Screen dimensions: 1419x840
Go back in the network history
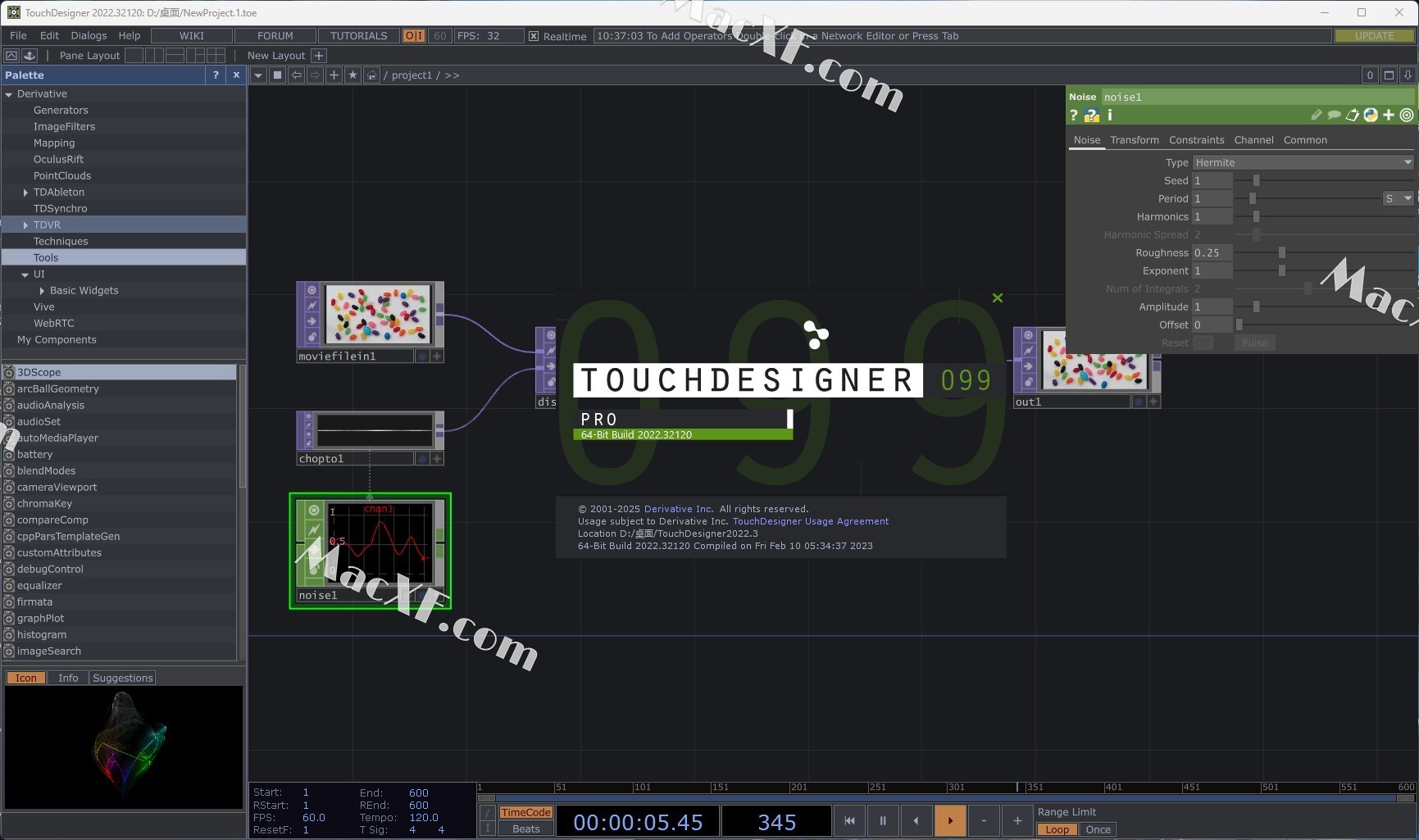296,75
